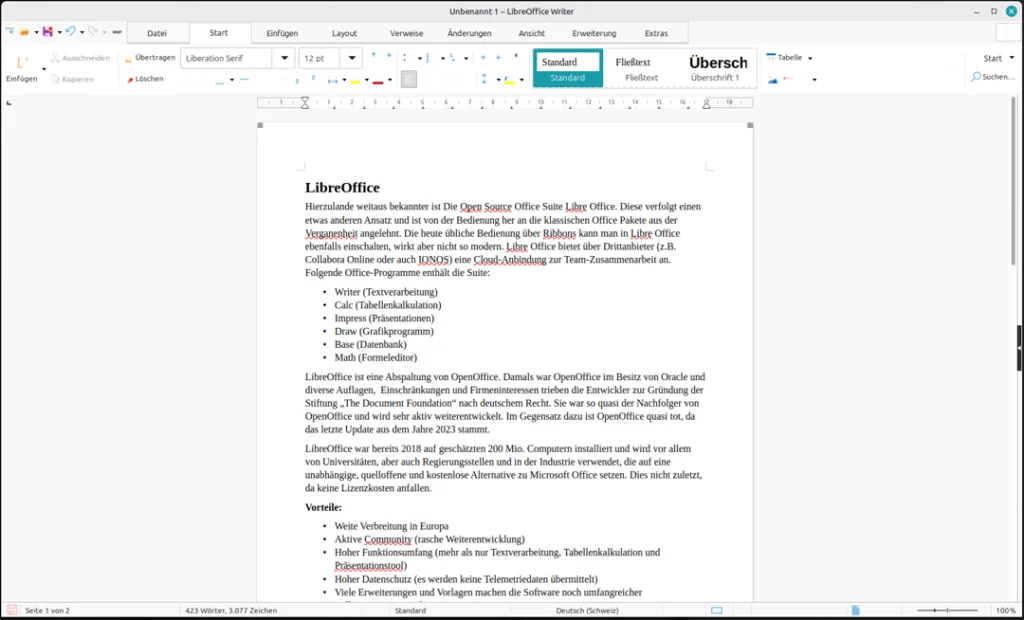Click 'Seite 1 von 2' in status bar

[x=48, y=610]
